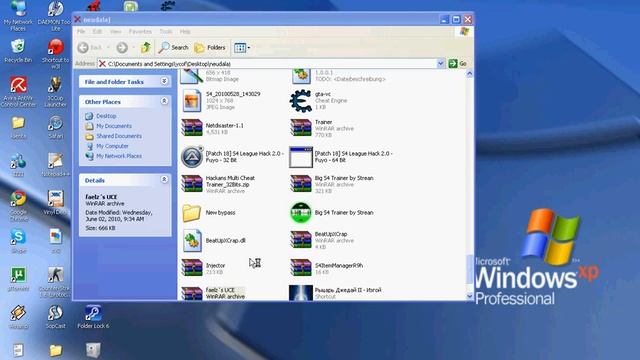Select DAEMON Tools Lite desktop icon
The height and width of the screenshot is (360, 640).
tap(56, 16)
